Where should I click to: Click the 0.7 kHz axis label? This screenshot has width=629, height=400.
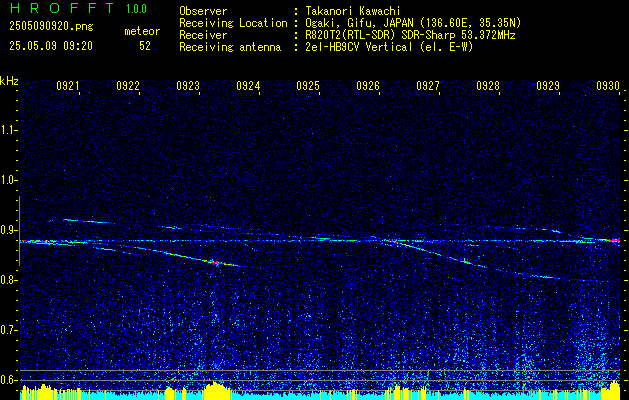point(9,330)
